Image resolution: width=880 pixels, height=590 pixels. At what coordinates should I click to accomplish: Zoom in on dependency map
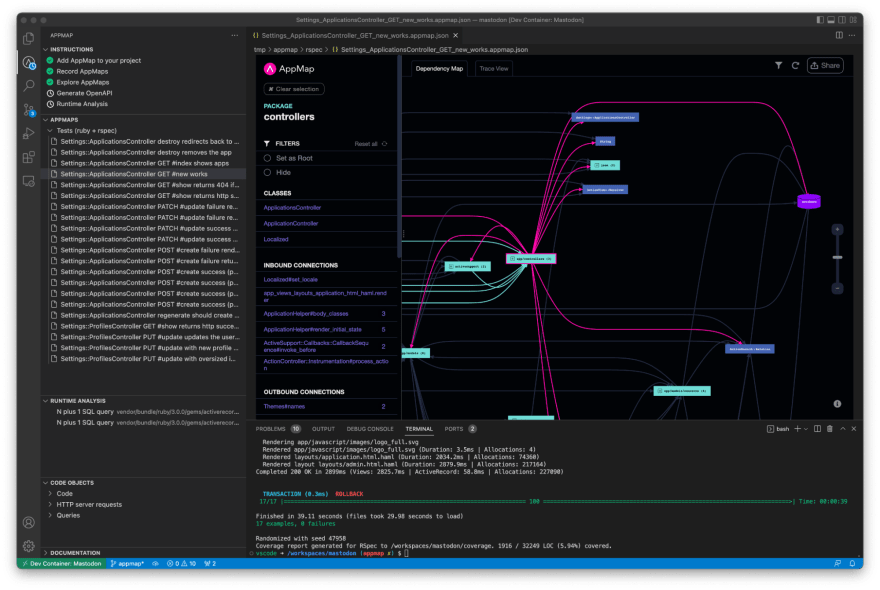pos(837,230)
